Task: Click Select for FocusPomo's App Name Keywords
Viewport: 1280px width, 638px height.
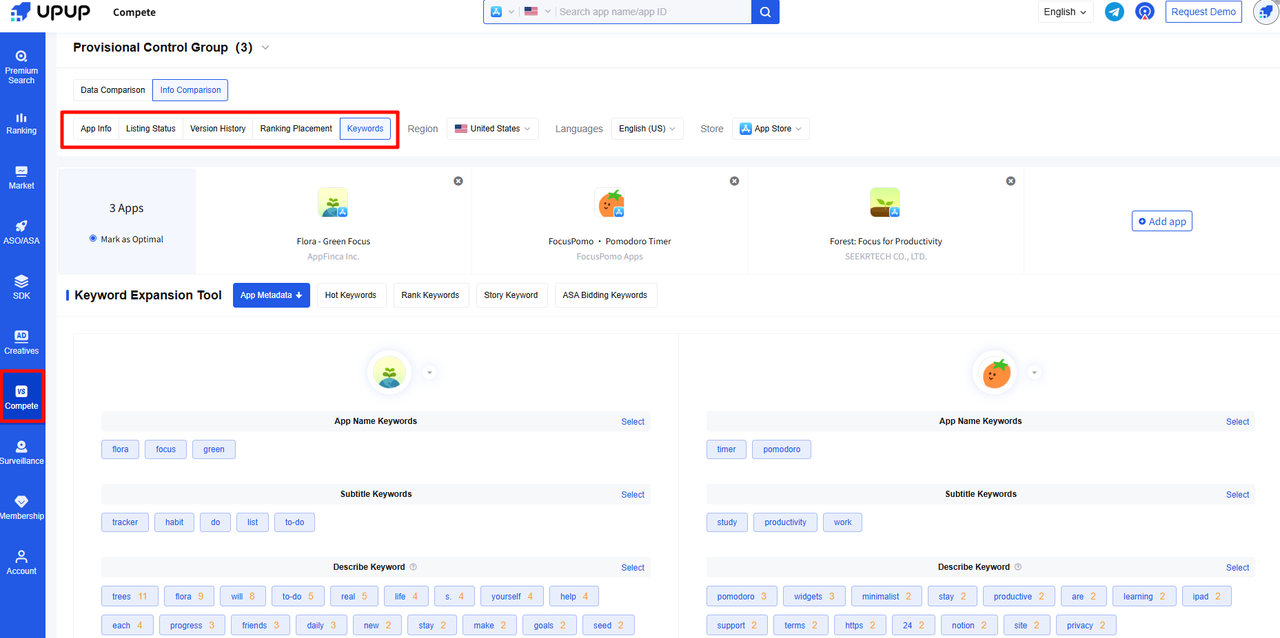Action: tap(1238, 422)
